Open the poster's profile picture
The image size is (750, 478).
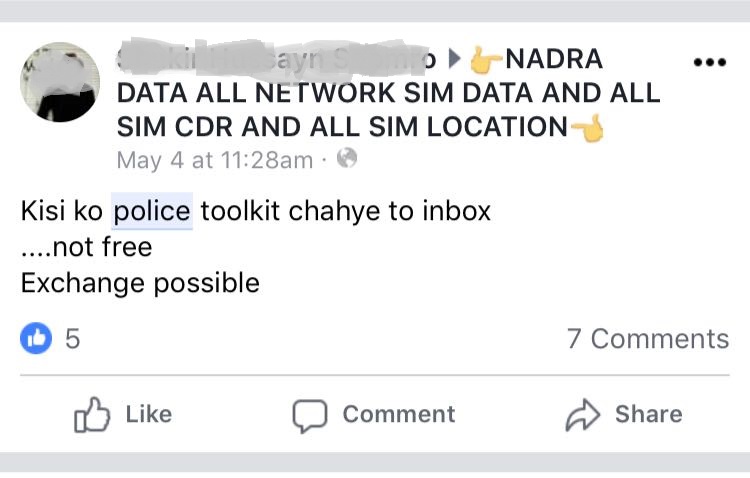point(60,82)
